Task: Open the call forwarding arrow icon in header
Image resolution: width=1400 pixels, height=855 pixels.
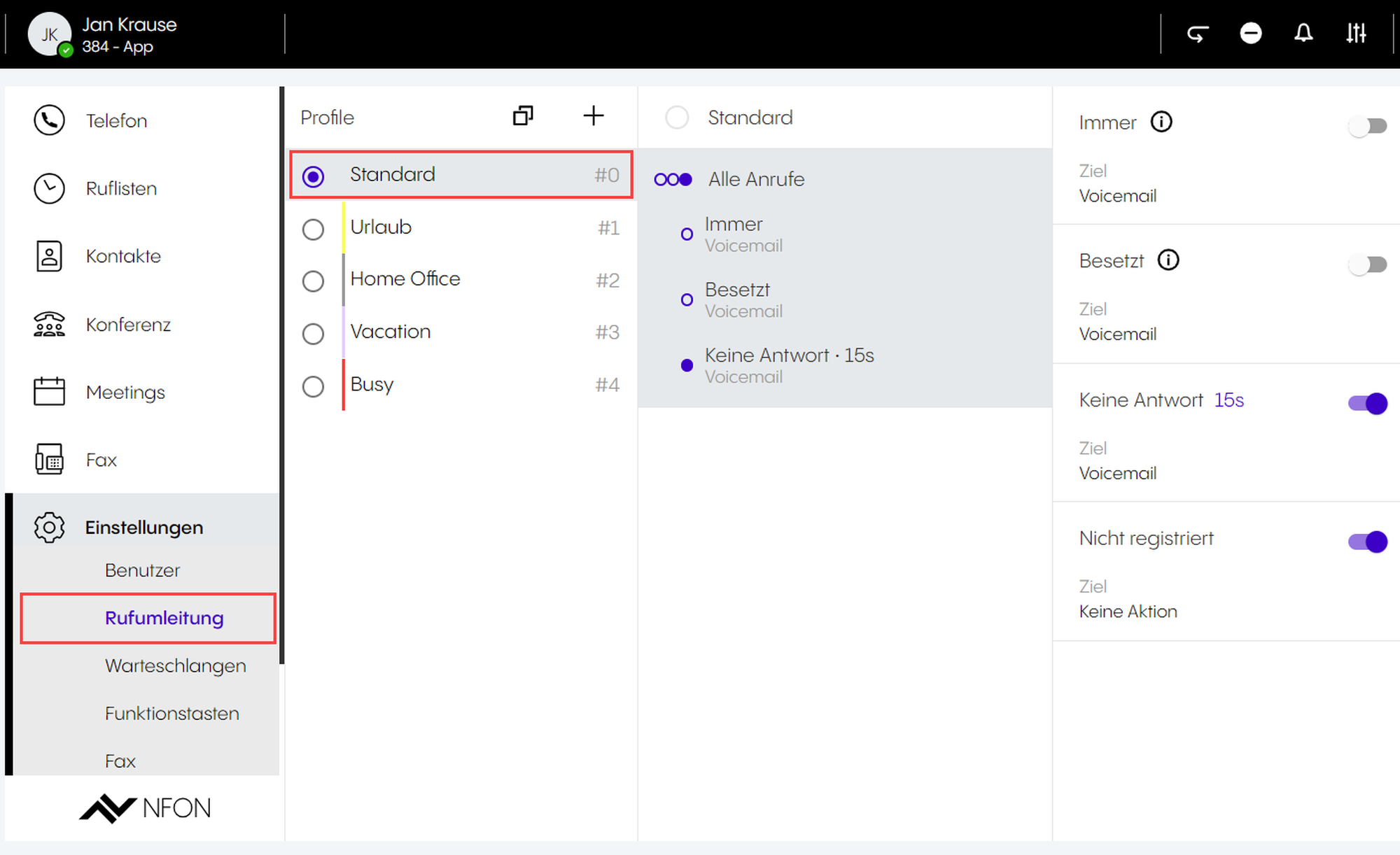Action: 1198,34
